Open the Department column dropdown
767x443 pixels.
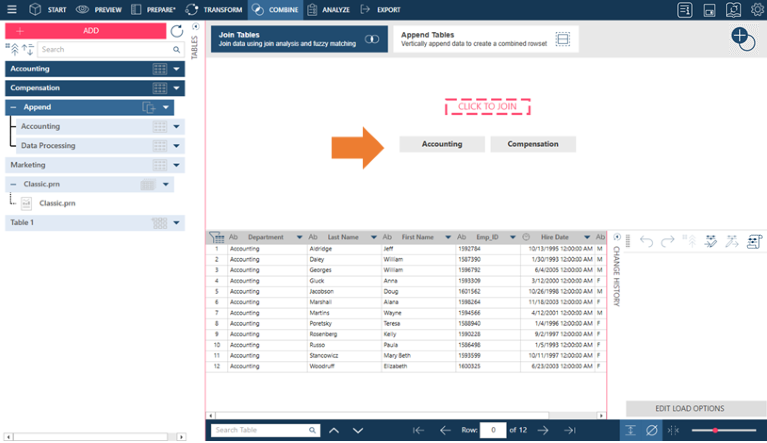pos(299,237)
